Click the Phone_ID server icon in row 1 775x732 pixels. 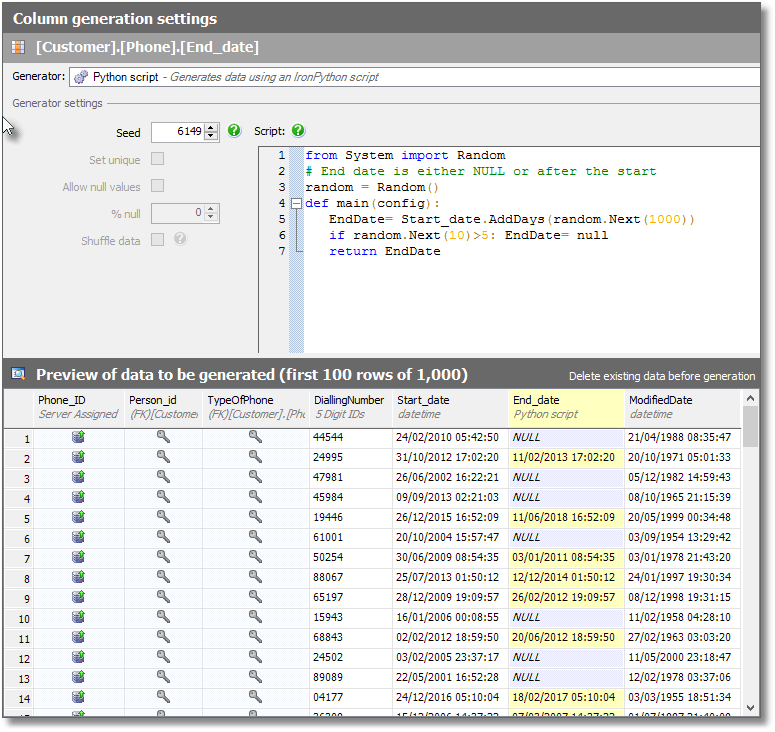79,436
